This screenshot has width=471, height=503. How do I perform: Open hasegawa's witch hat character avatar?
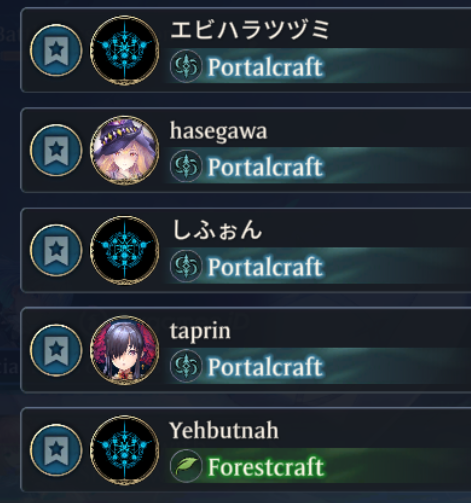click(124, 150)
